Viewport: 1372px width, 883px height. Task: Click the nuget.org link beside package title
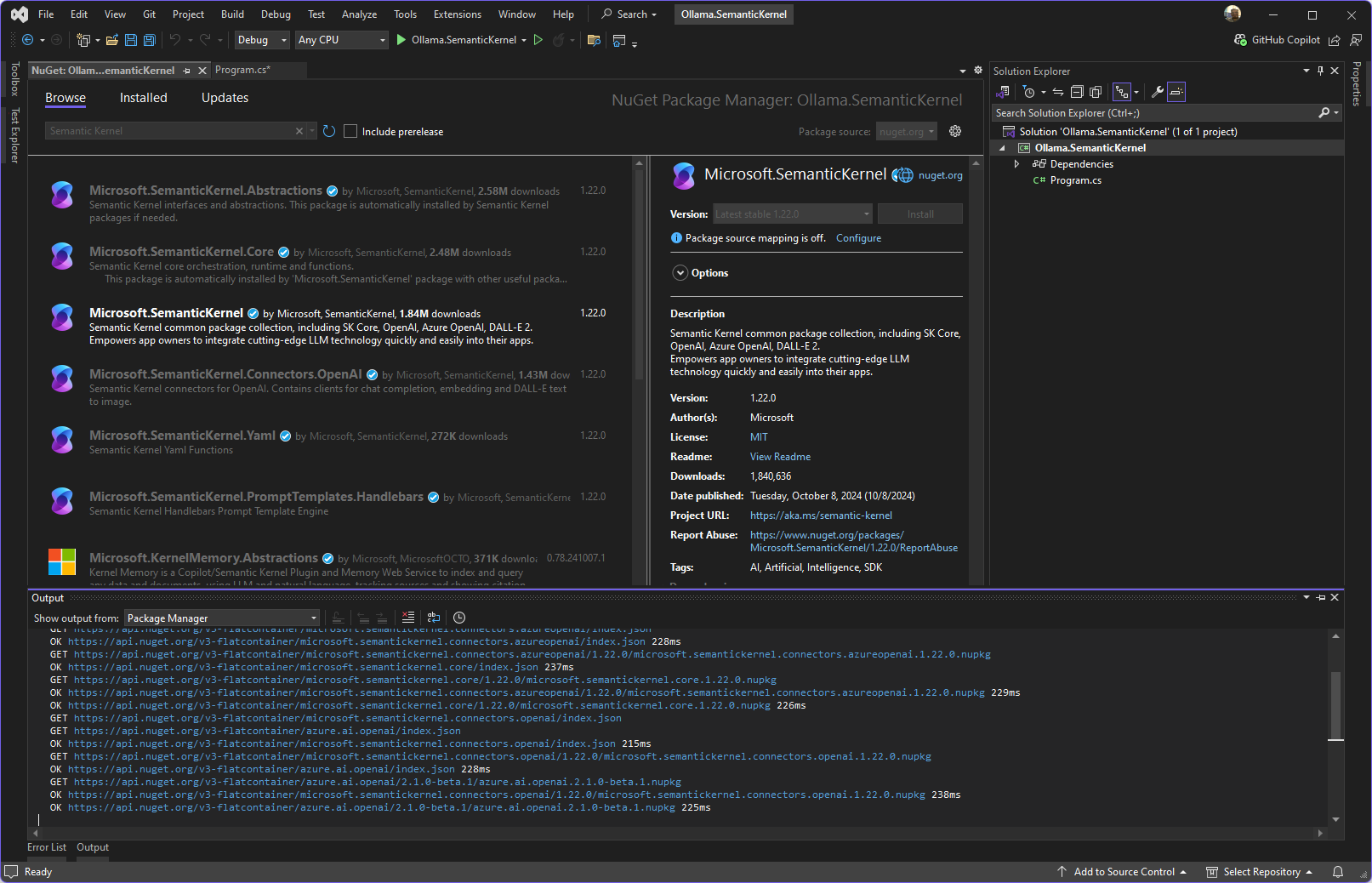940,175
